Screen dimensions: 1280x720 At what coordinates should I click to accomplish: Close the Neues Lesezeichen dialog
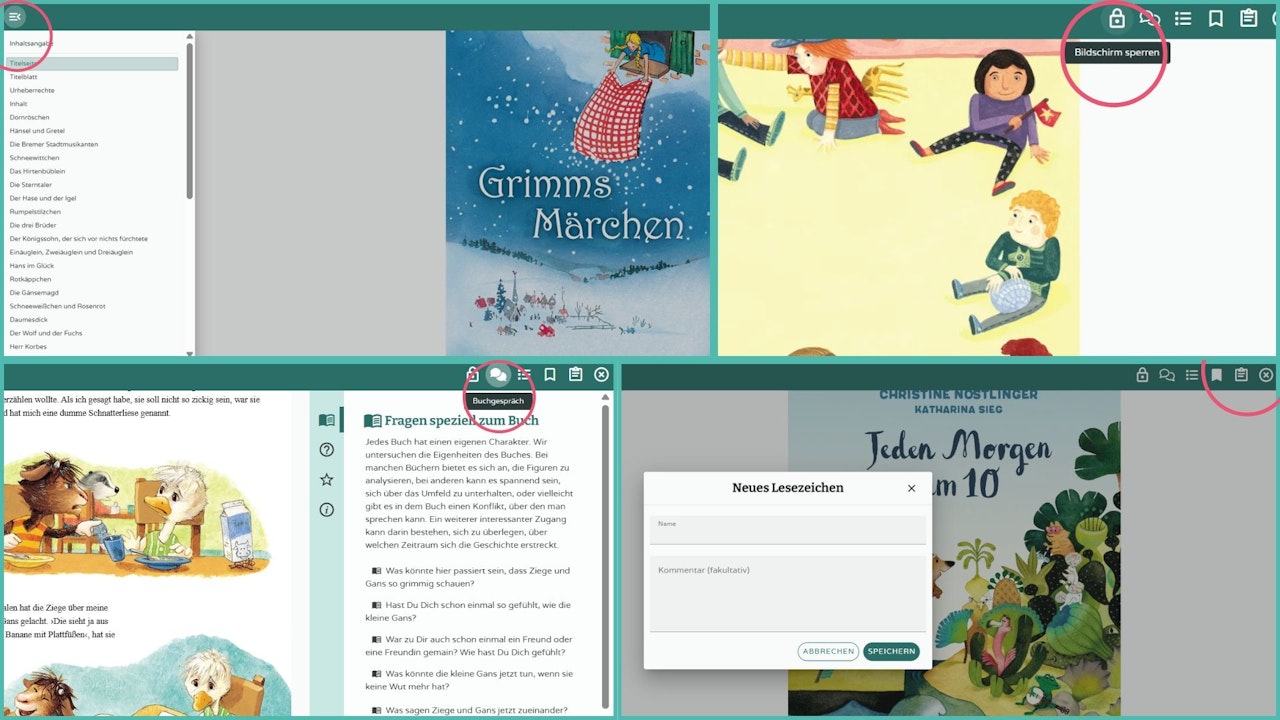click(x=911, y=488)
